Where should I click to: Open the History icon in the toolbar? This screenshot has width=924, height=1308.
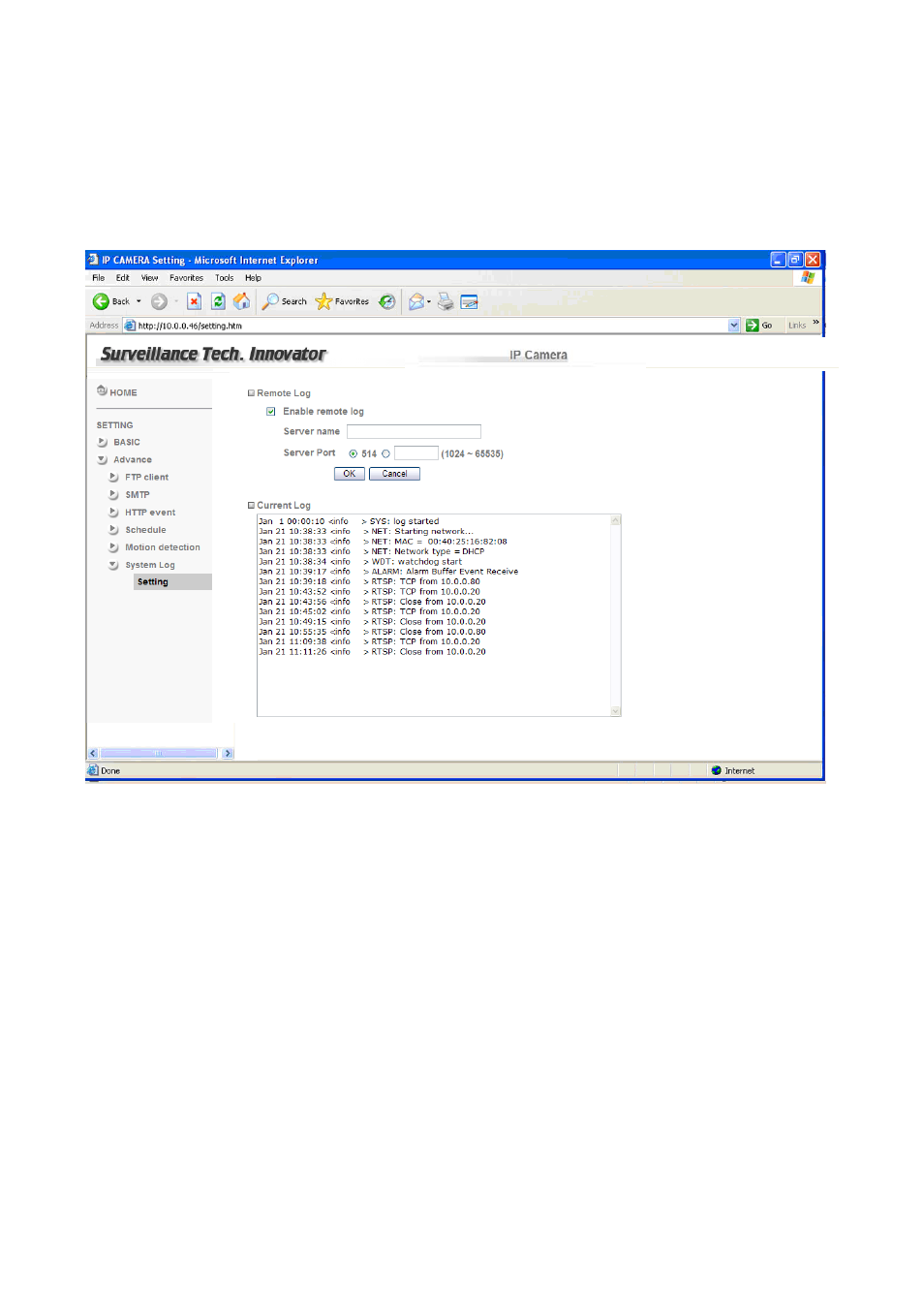pos(386,301)
